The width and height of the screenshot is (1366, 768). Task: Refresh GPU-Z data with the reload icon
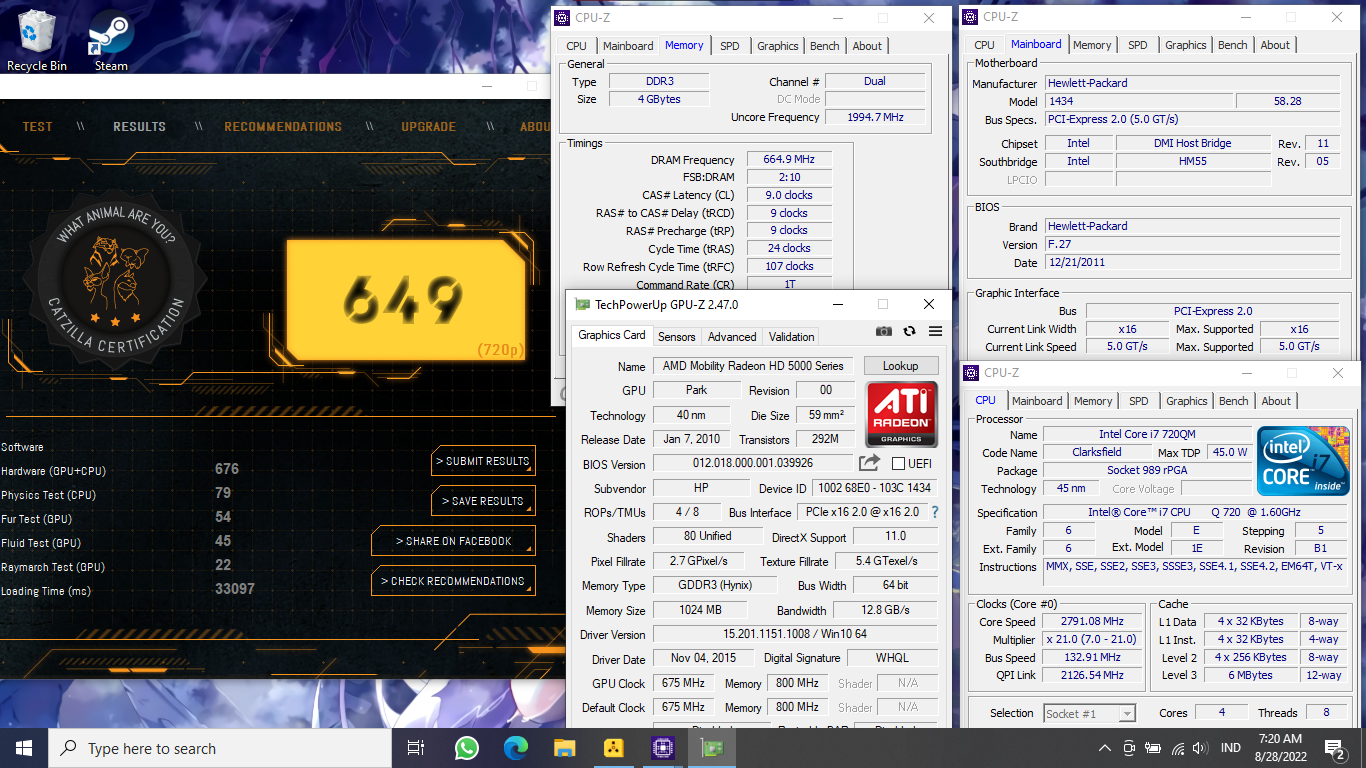pos(909,331)
